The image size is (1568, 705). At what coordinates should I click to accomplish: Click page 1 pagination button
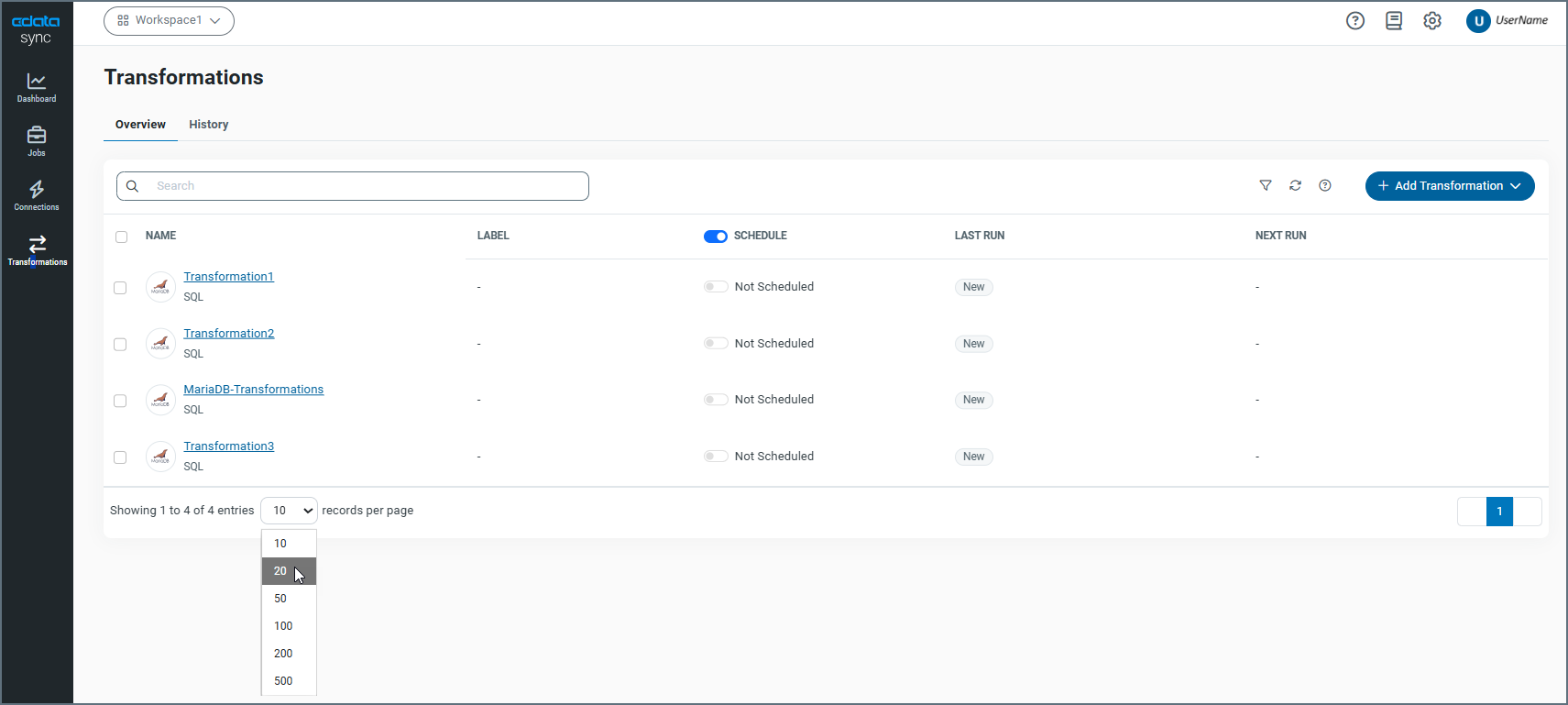pos(1499,512)
